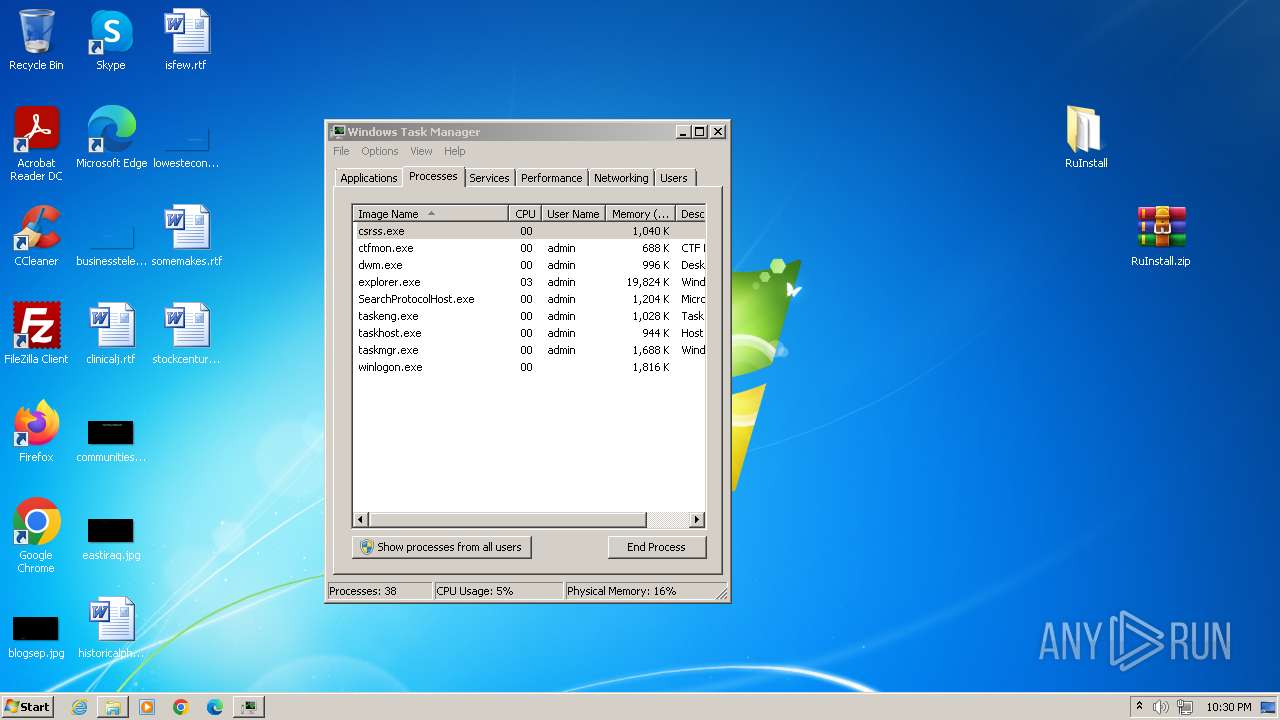The width and height of the screenshot is (1280, 720).
Task: Open the Help menu in Task Manager
Action: tap(455, 151)
